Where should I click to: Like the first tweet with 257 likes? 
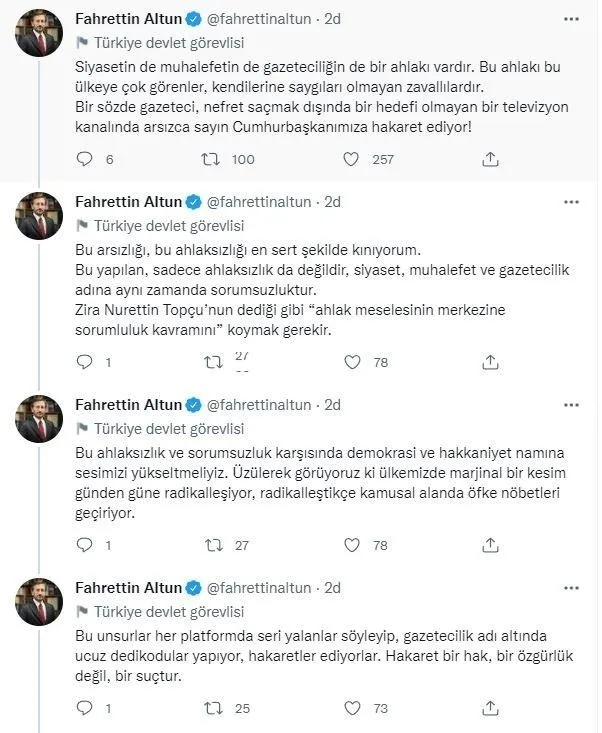351,159
